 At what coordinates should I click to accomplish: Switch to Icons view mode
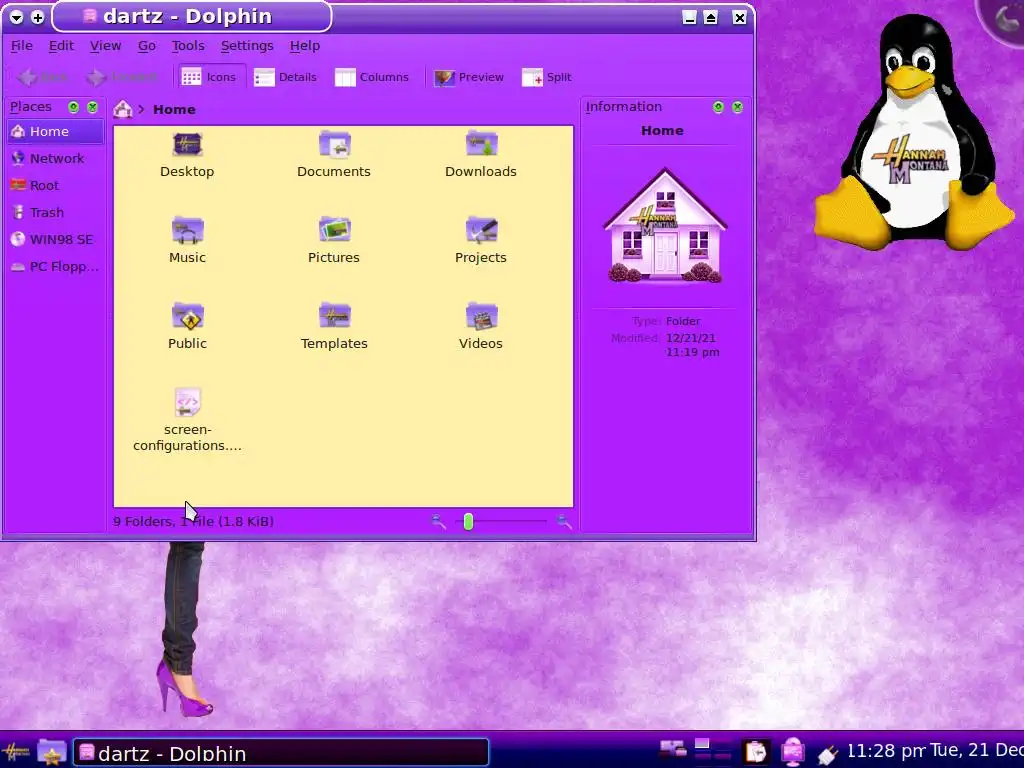point(209,77)
